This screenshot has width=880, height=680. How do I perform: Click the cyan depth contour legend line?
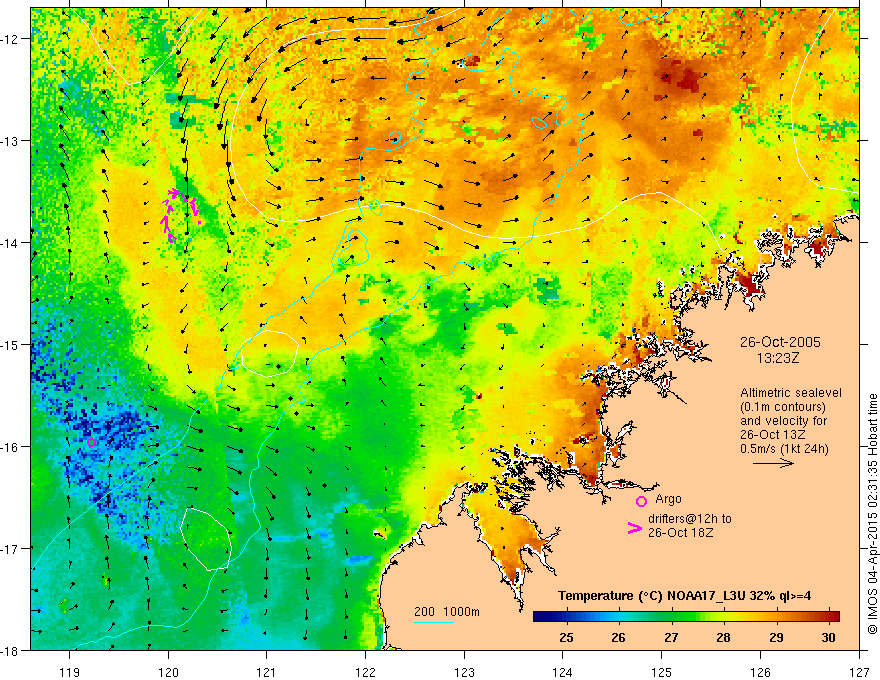[434, 622]
